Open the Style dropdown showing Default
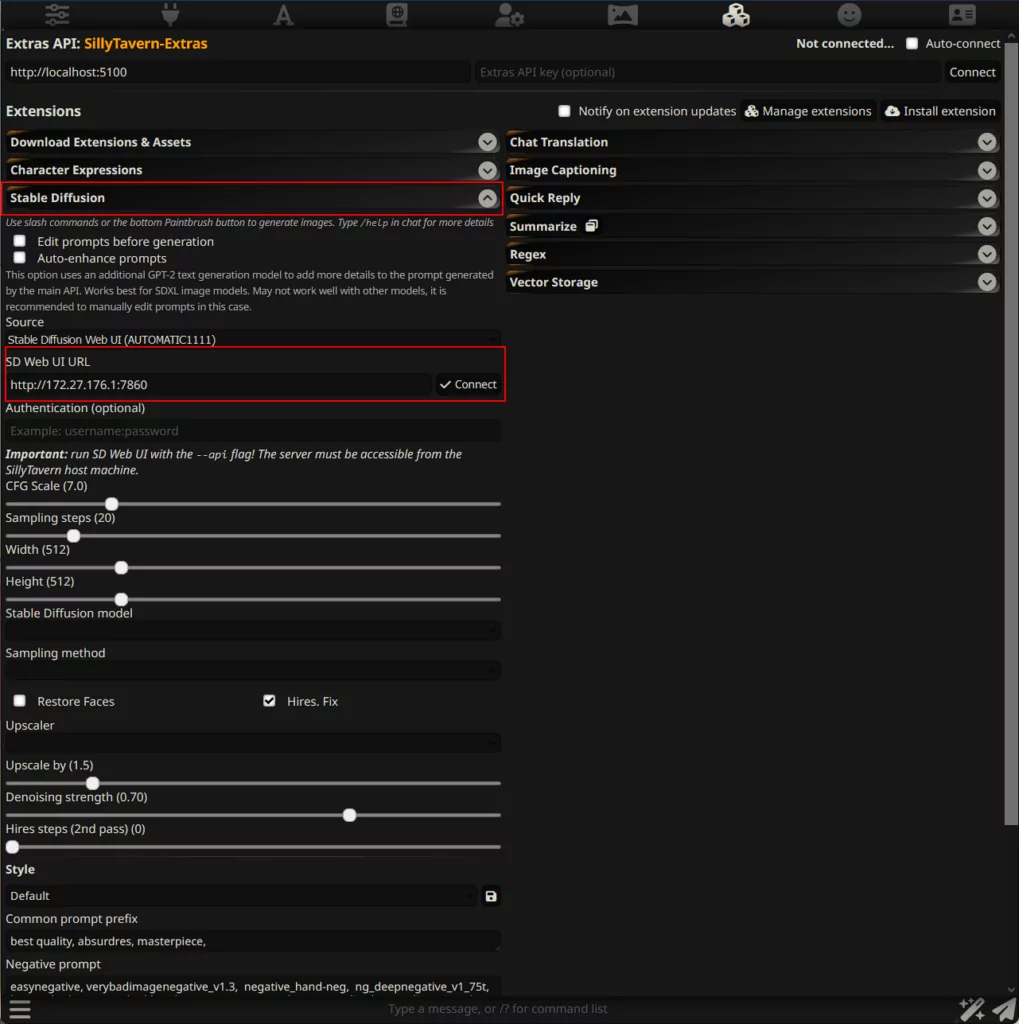 tap(241, 896)
